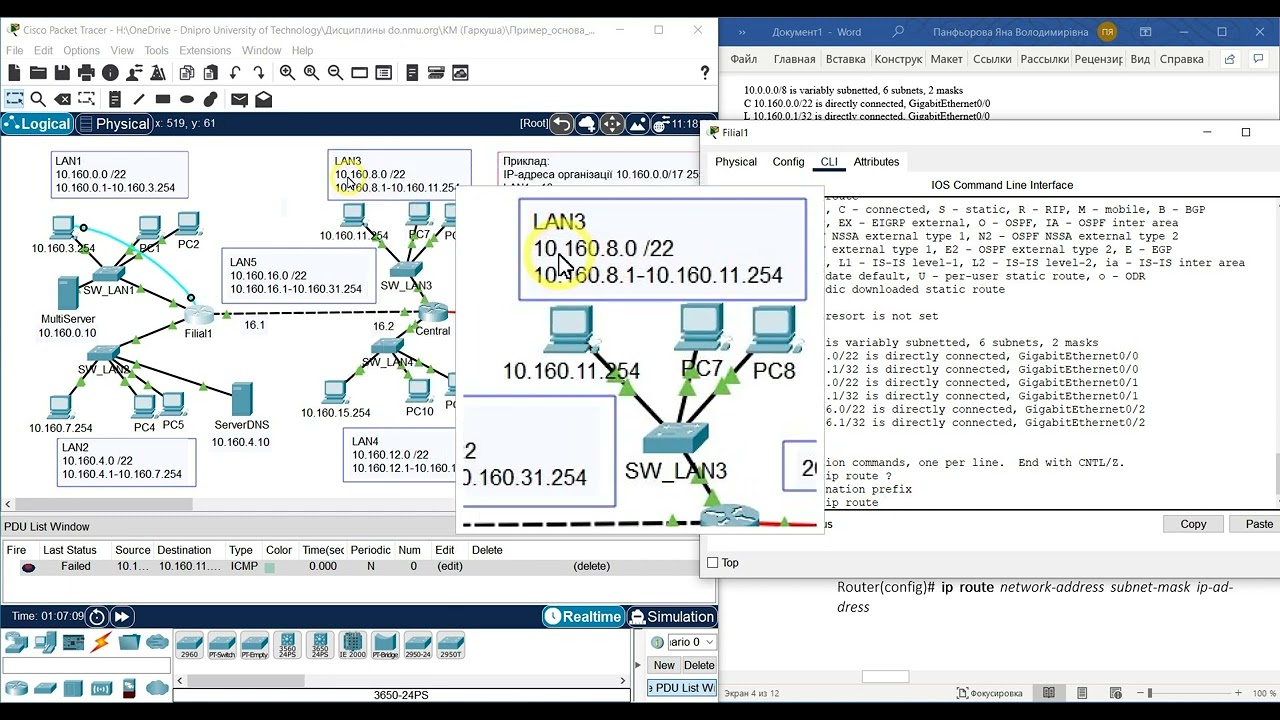
Task: Select the Delete tool
Action: click(62, 99)
